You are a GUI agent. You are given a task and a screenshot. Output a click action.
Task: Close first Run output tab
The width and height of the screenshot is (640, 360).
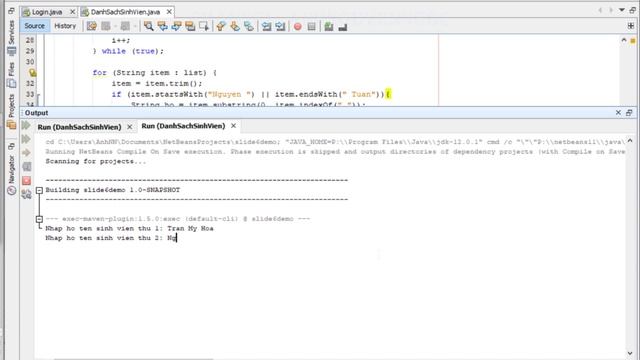129,127
